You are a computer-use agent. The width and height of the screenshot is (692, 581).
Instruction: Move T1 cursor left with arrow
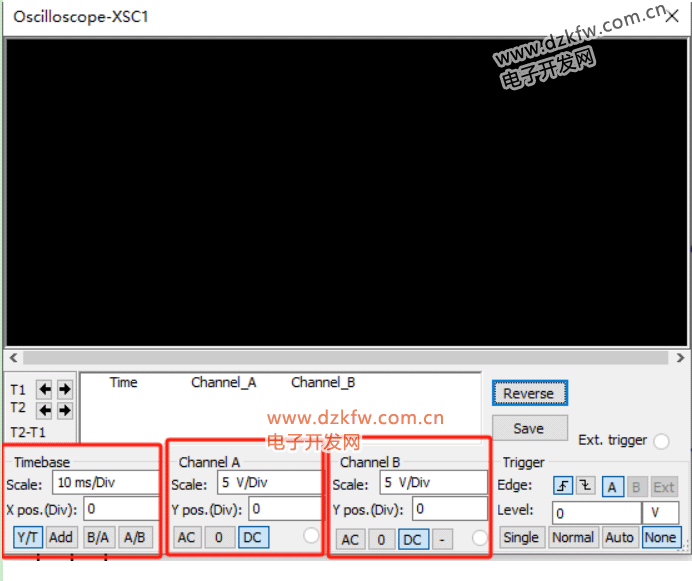45,389
